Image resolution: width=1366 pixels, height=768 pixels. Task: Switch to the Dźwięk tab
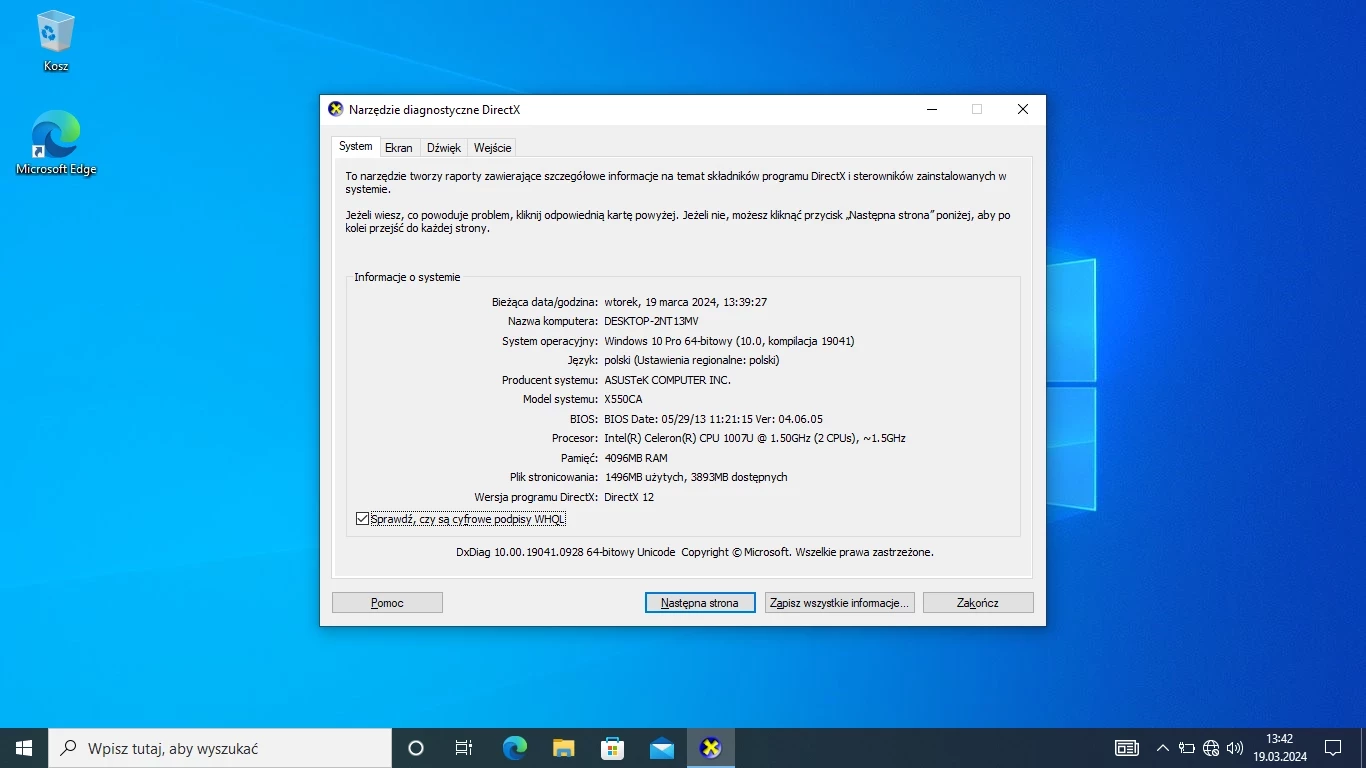(x=443, y=147)
